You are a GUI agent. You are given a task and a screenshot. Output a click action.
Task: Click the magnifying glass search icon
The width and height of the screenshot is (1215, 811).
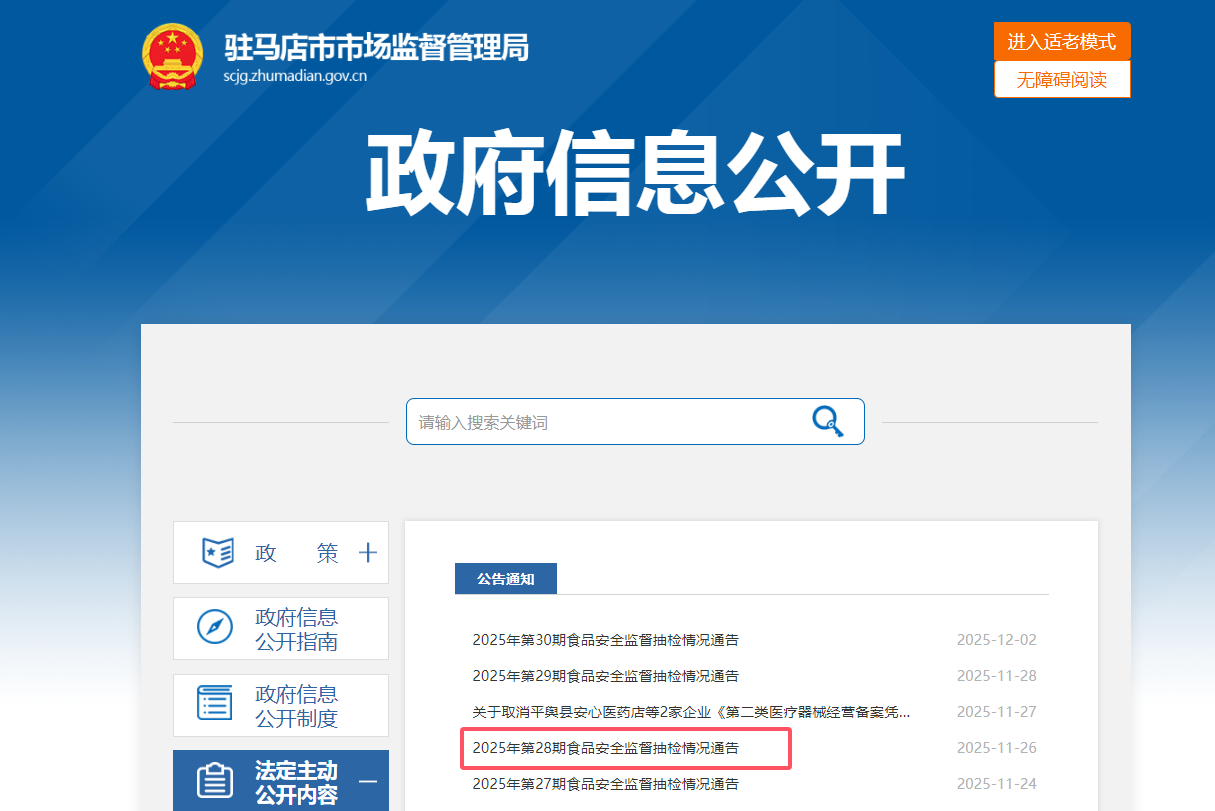coord(826,422)
